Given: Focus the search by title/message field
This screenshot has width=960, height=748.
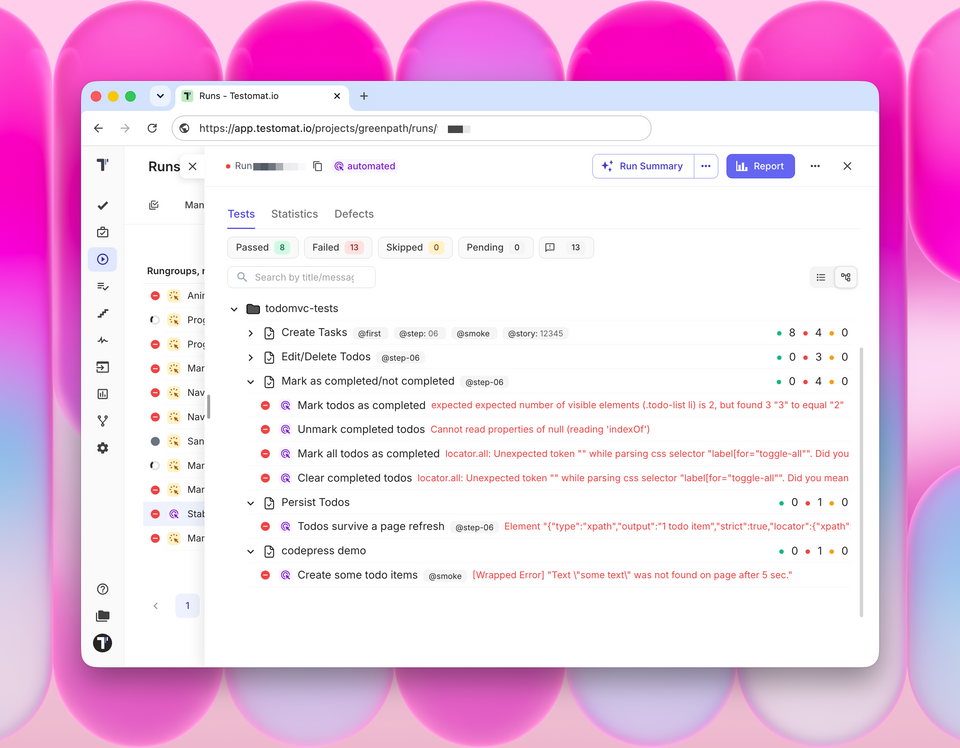Looking at the screenshot, I should (x=301, y=277).
